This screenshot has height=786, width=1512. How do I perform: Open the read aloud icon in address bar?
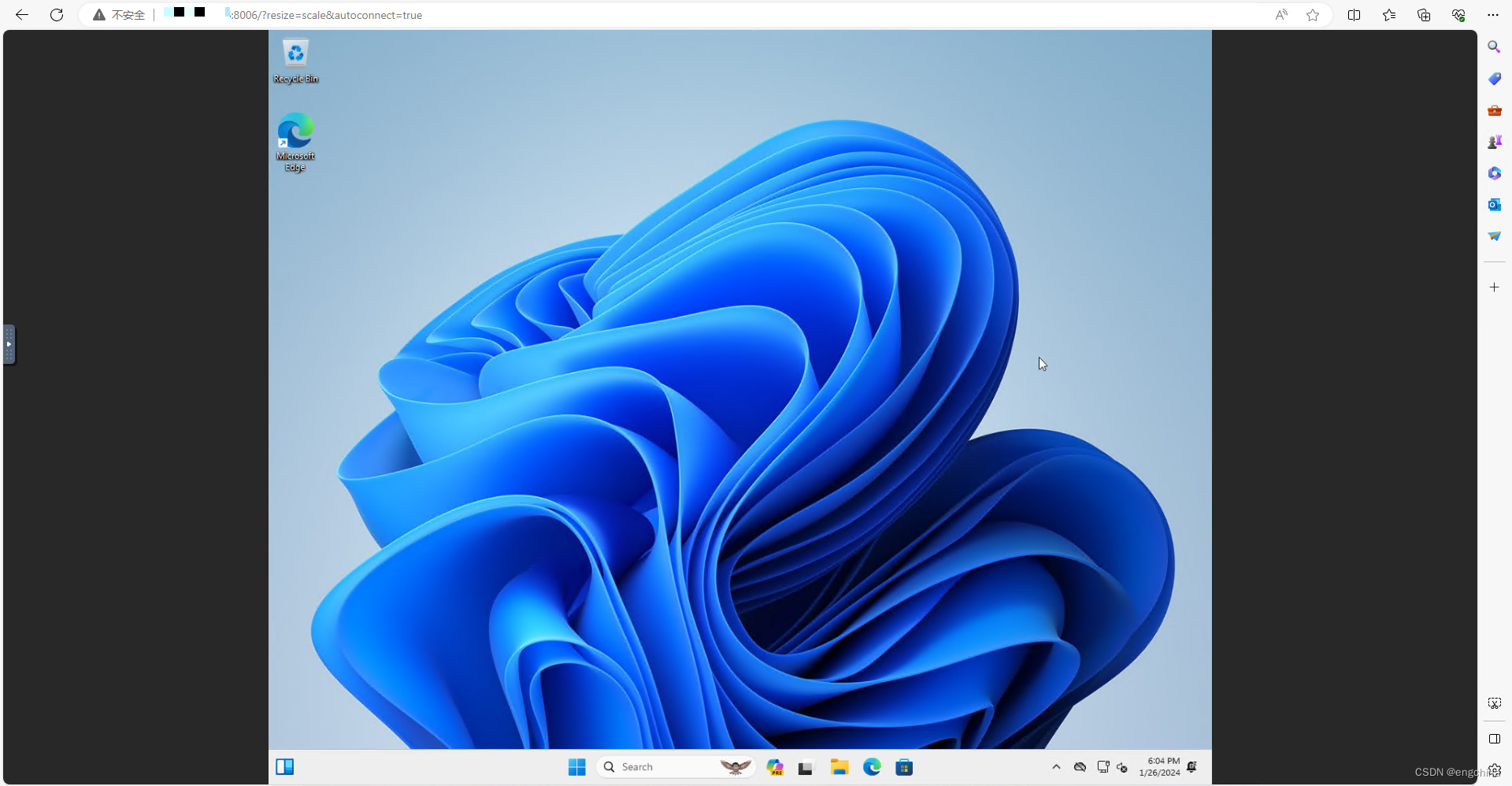tap(1281, 15)
